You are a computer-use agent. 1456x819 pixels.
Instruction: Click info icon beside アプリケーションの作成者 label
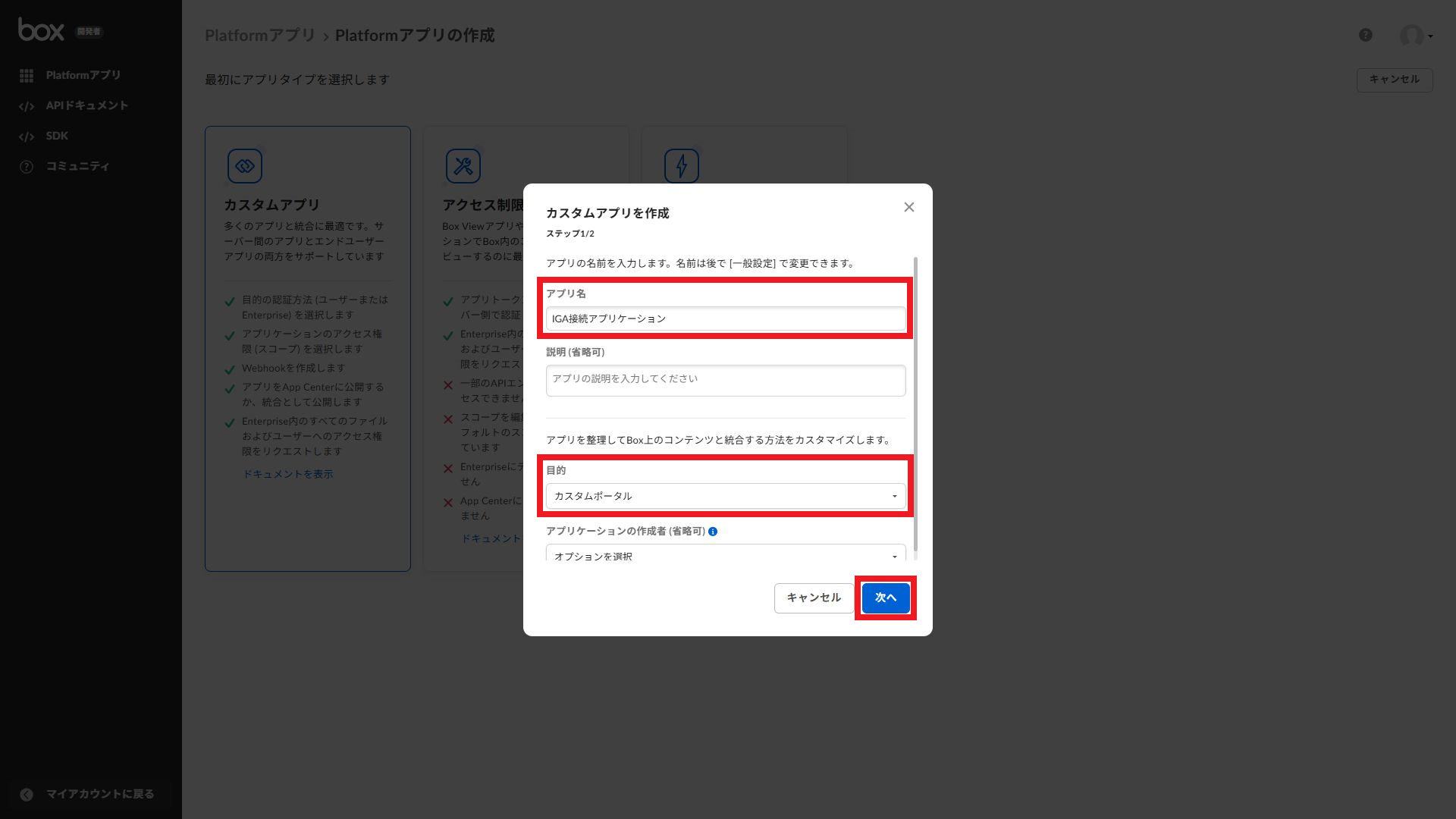(x=713, y=532)
